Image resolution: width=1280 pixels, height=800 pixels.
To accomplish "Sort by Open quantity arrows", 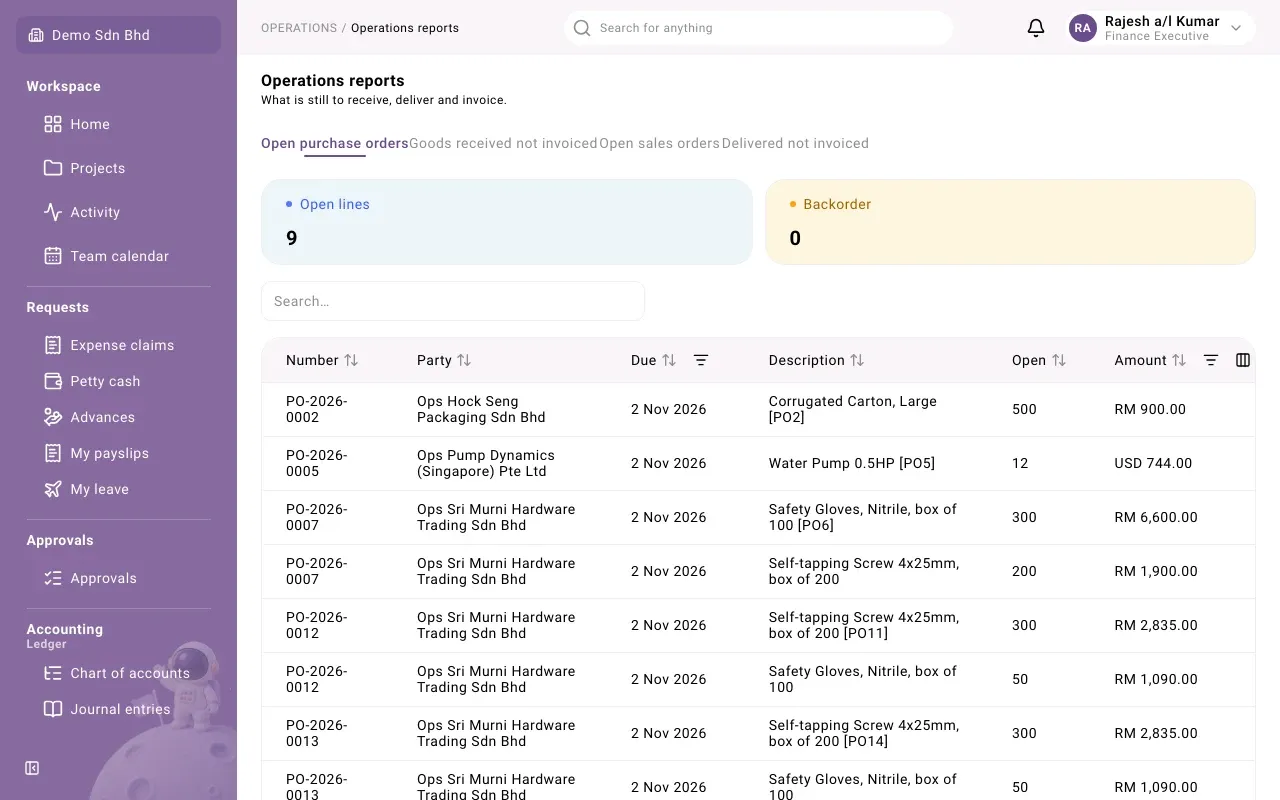I will point(1059,360).
